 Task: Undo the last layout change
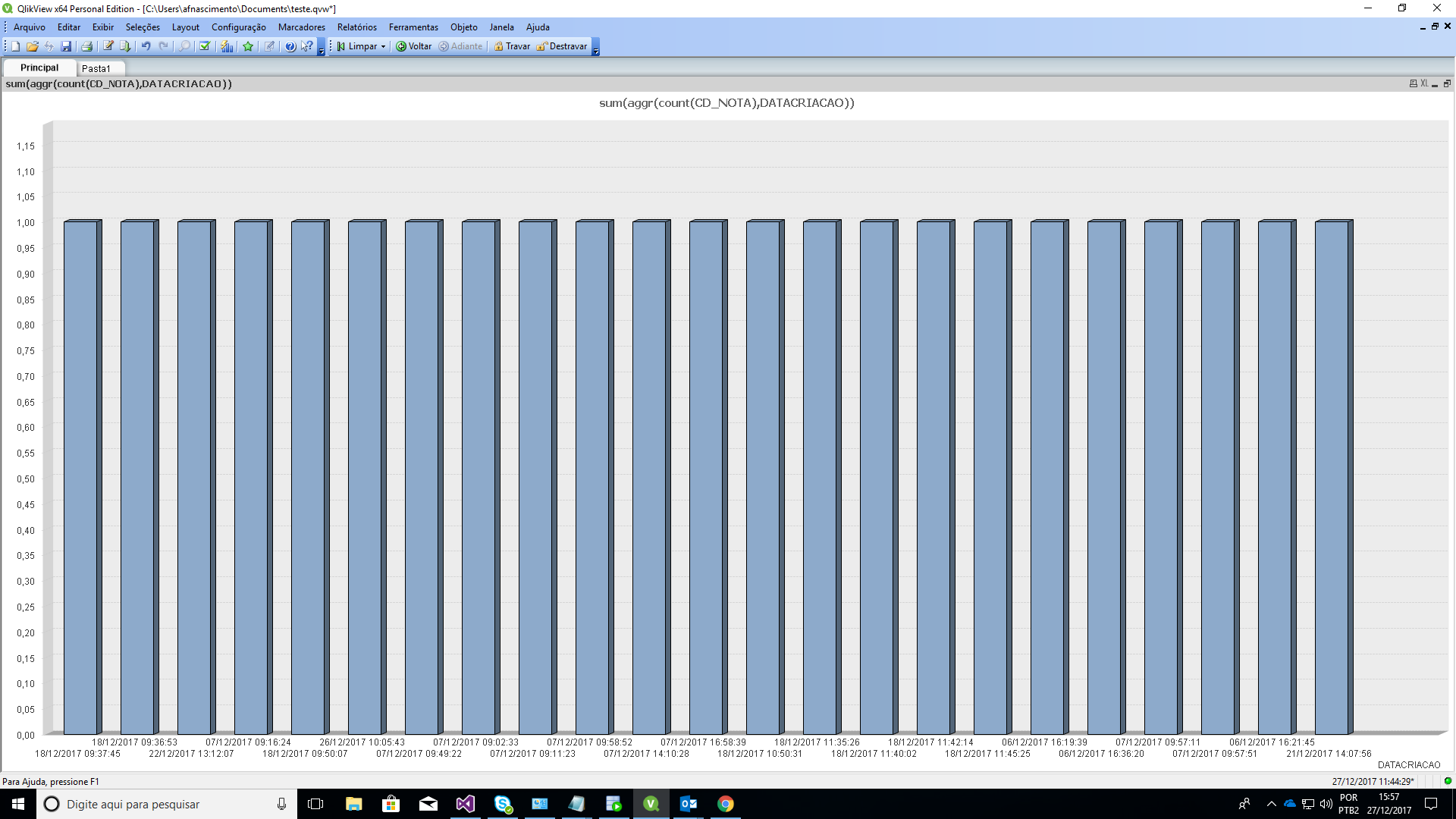pyautogui.click(x=146, y=46)
